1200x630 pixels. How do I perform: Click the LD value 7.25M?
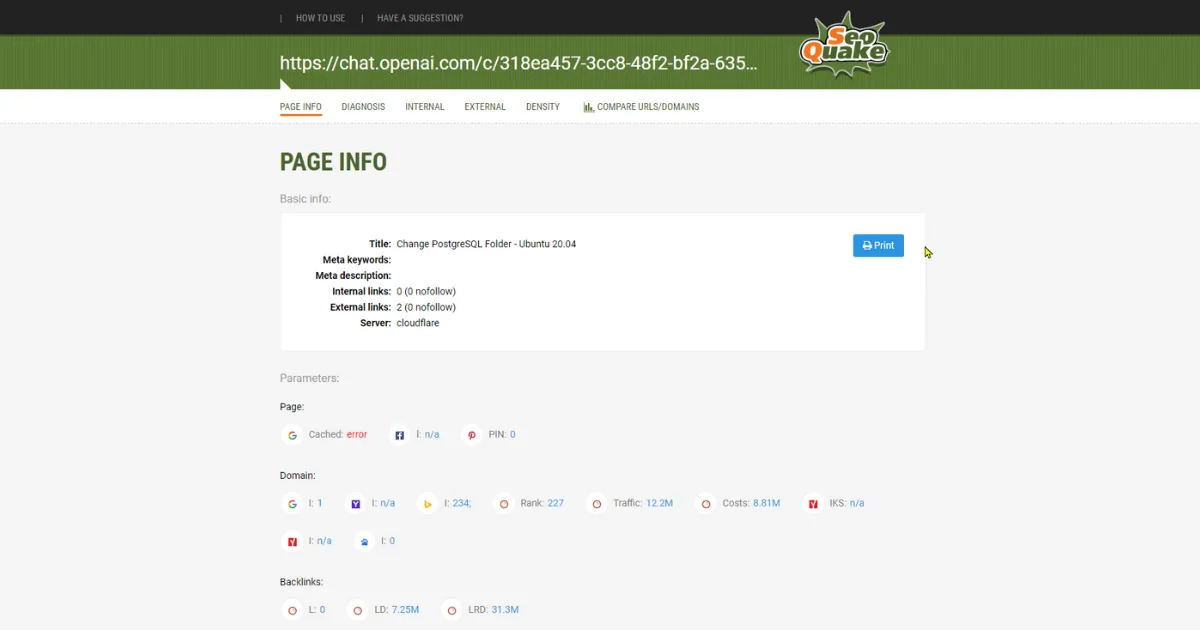coord(405,610)
